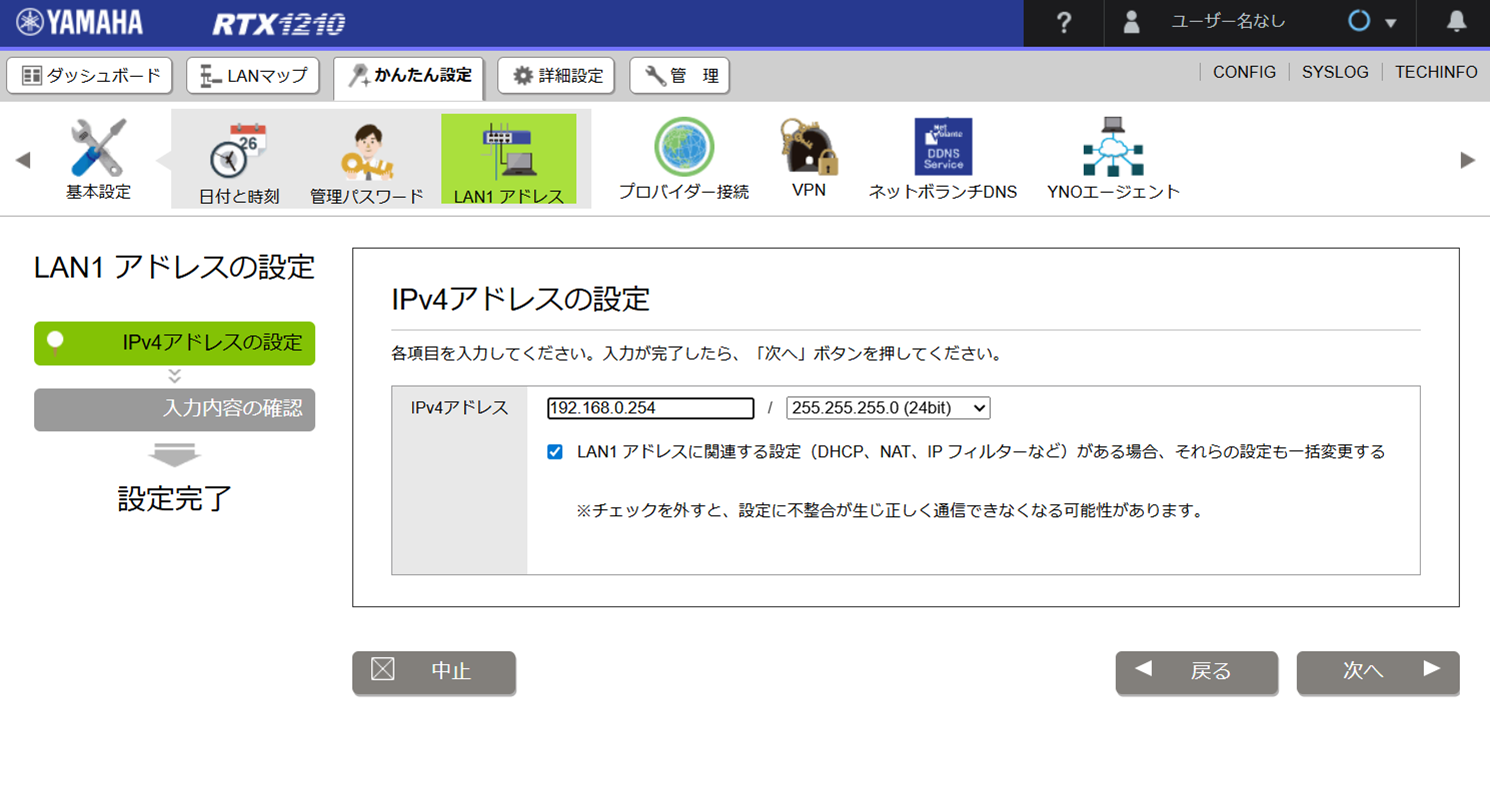Open 管理パスワード settings via the key icon
This screenshot has height=808, width=1490.
point(366,148)
